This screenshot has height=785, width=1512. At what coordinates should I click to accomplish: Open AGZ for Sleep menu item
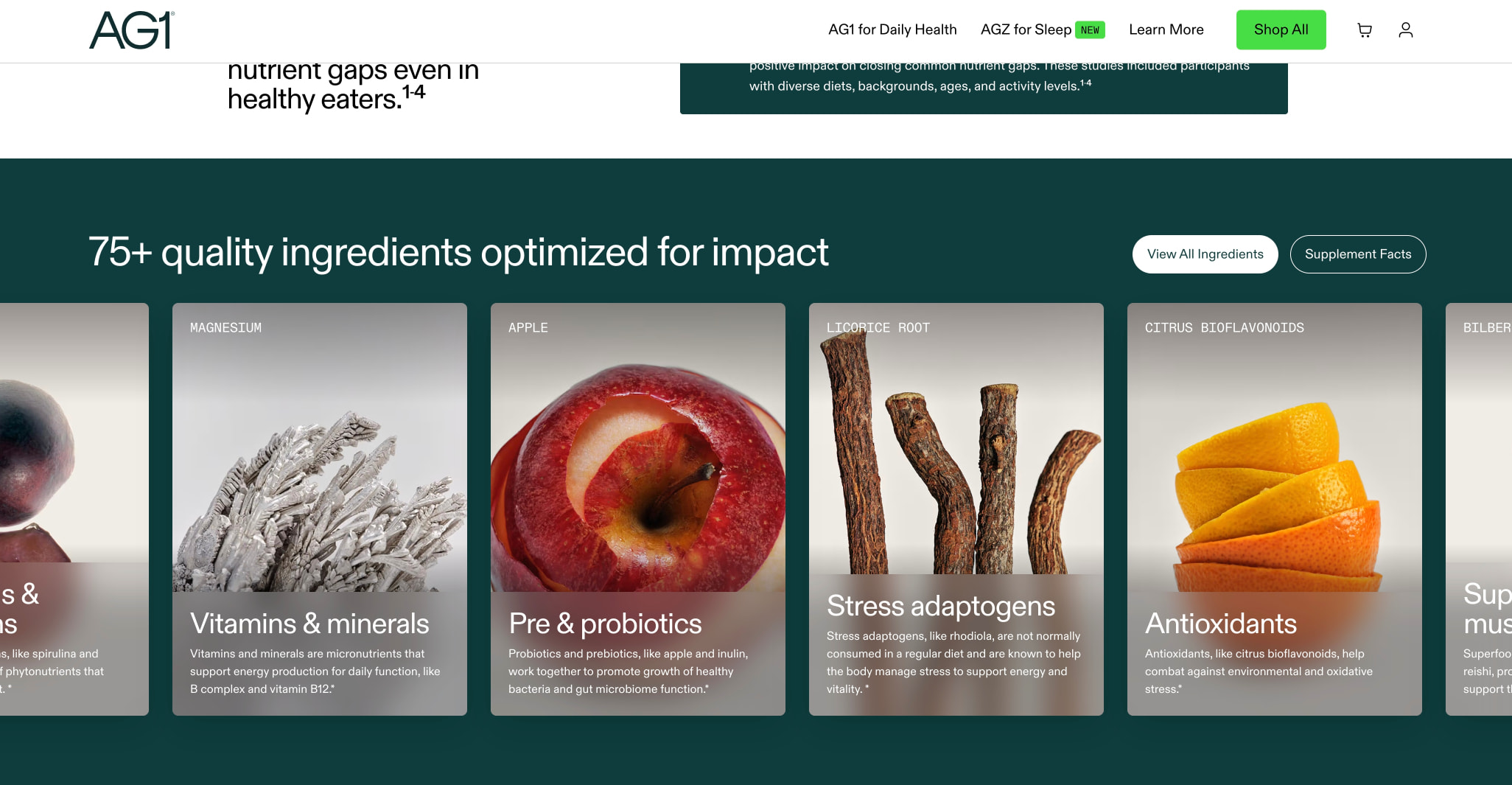[x=1026, y=29]
